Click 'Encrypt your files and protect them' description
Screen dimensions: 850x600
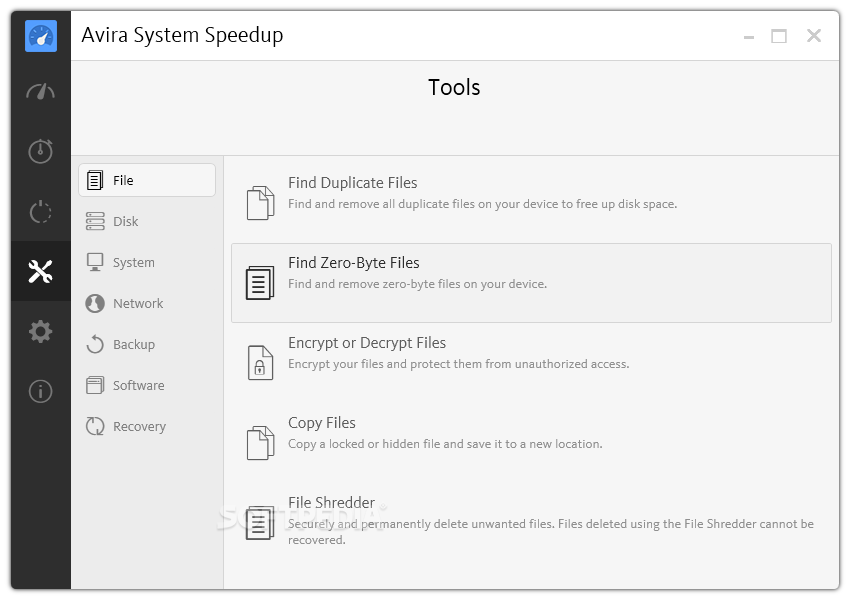(459, 364)
